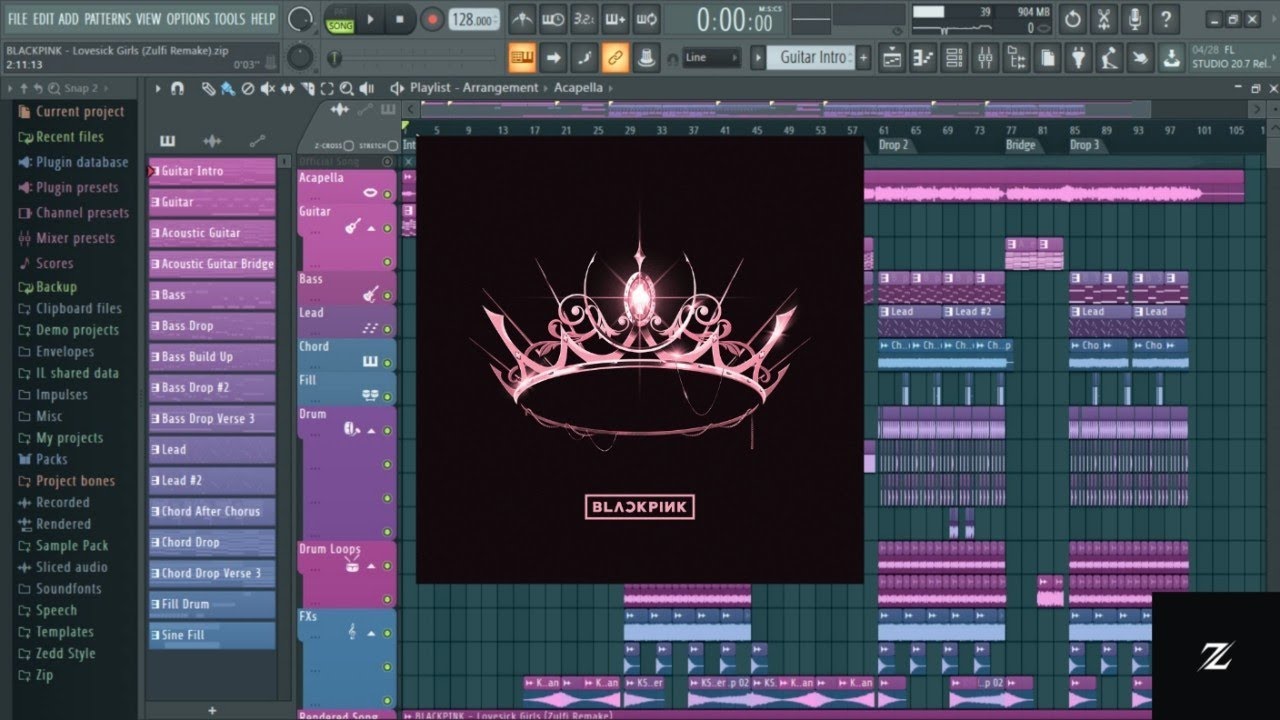Mute the Fill track green light
The height and width of the screenshot is (720, 1280).
387,395
